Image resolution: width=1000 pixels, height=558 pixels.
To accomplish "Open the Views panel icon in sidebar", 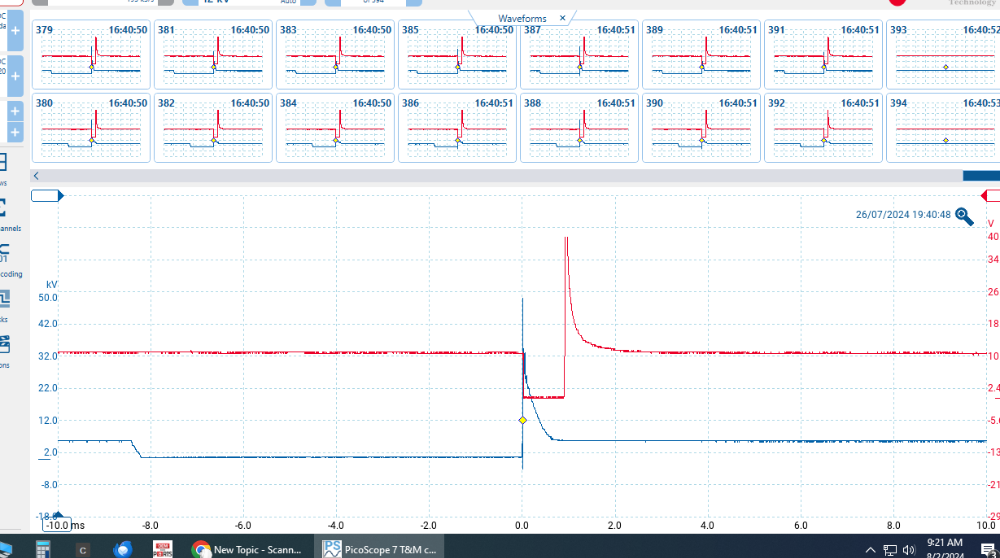I will pyautogui.click(x=3, y=163).
